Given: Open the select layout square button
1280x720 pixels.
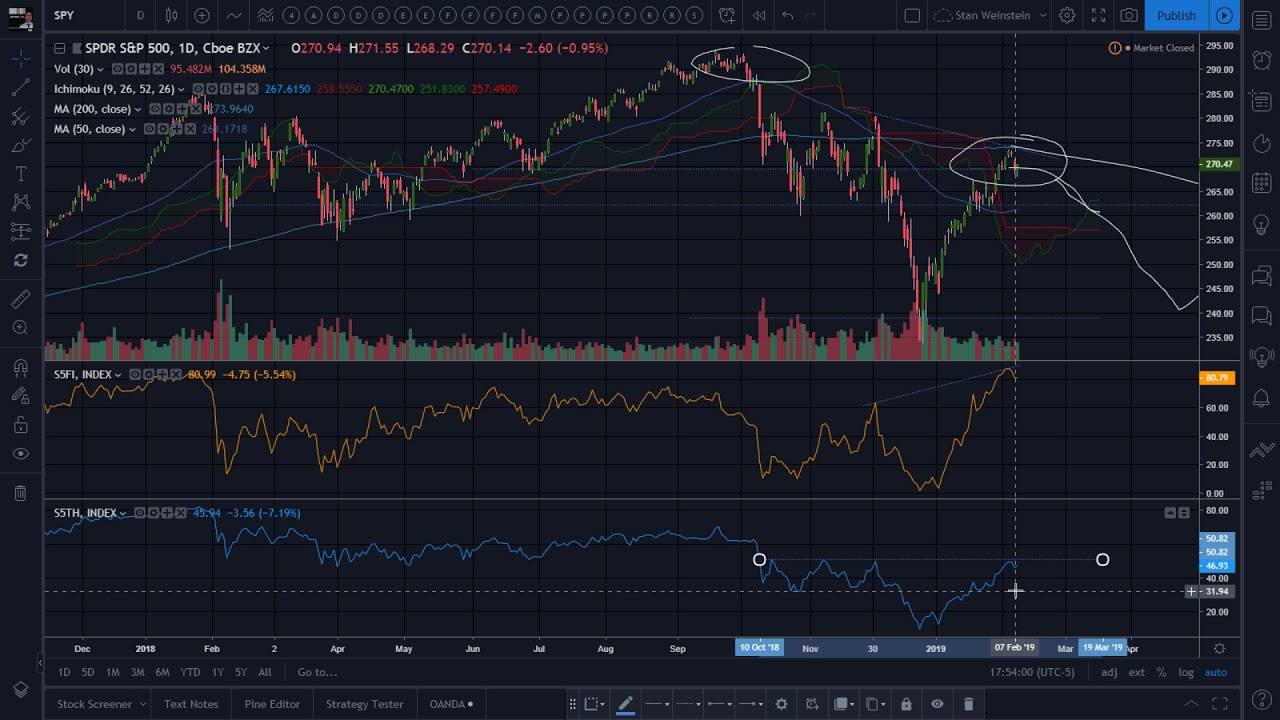Looking at the screenshot, I should tap(912, 15).
